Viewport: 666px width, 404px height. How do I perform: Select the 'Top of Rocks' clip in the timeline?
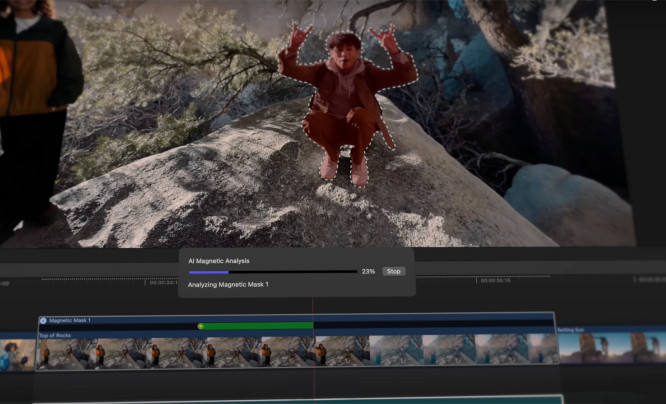[296, 348]
